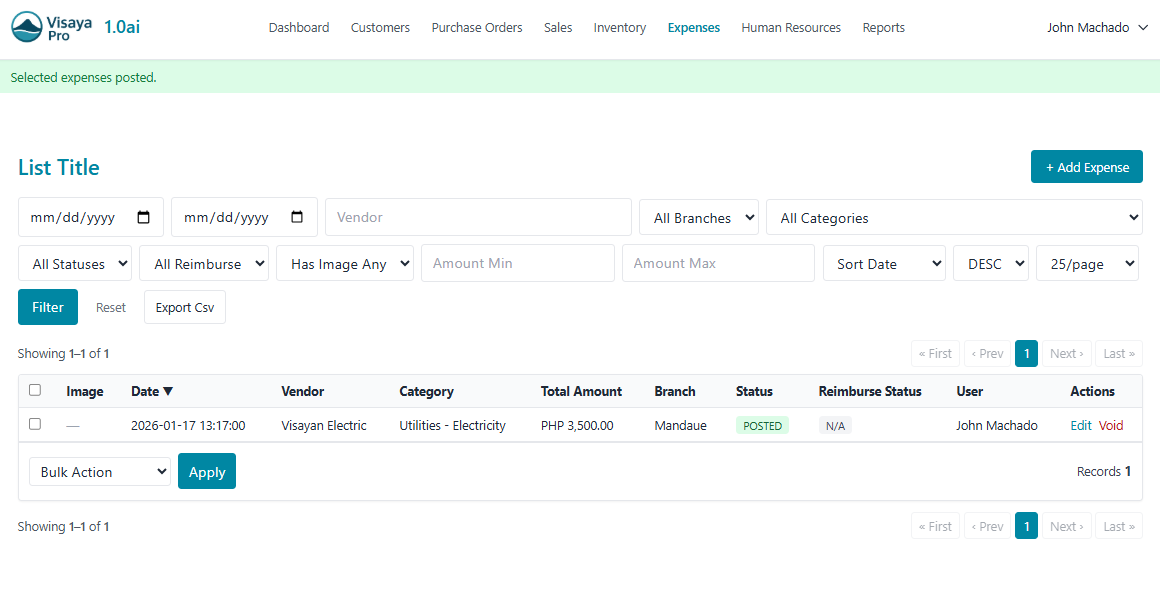Apply the selected bulk action
1160x595 pixels.
click(x=207, y=472)
